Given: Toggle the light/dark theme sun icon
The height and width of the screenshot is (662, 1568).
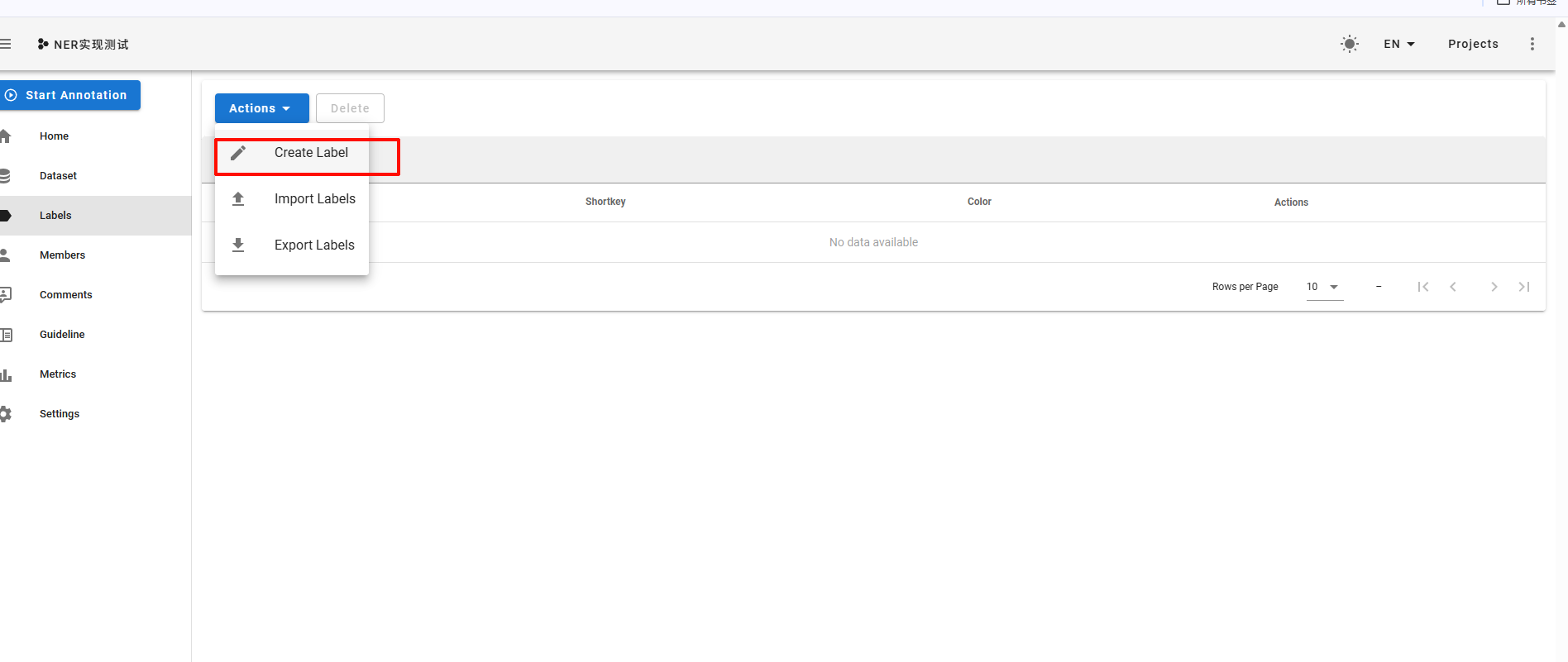Looking at the screenshot, I should click(1350, 44).
